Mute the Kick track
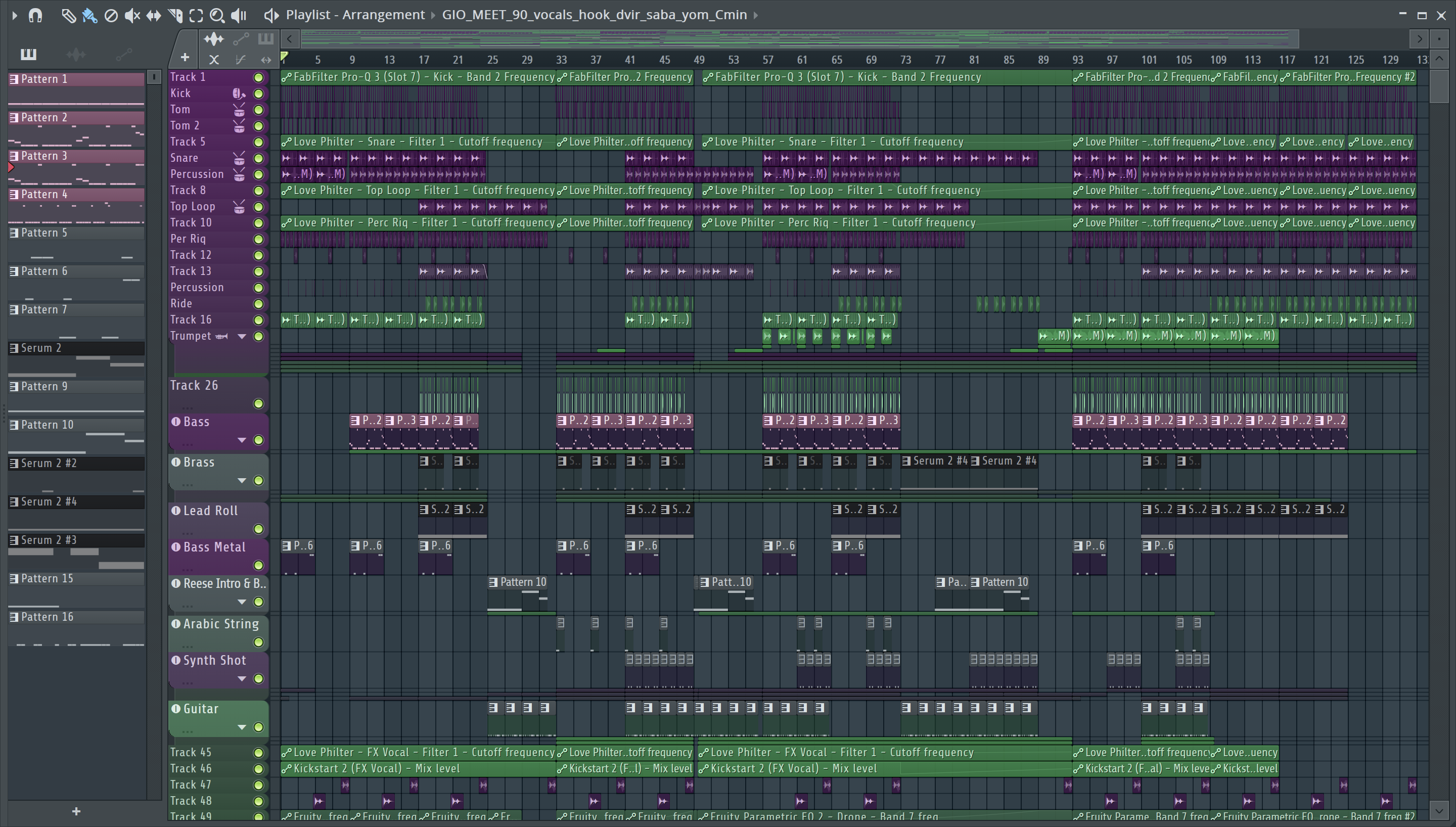The image size is (1456, 827). [x=258, y=94]
